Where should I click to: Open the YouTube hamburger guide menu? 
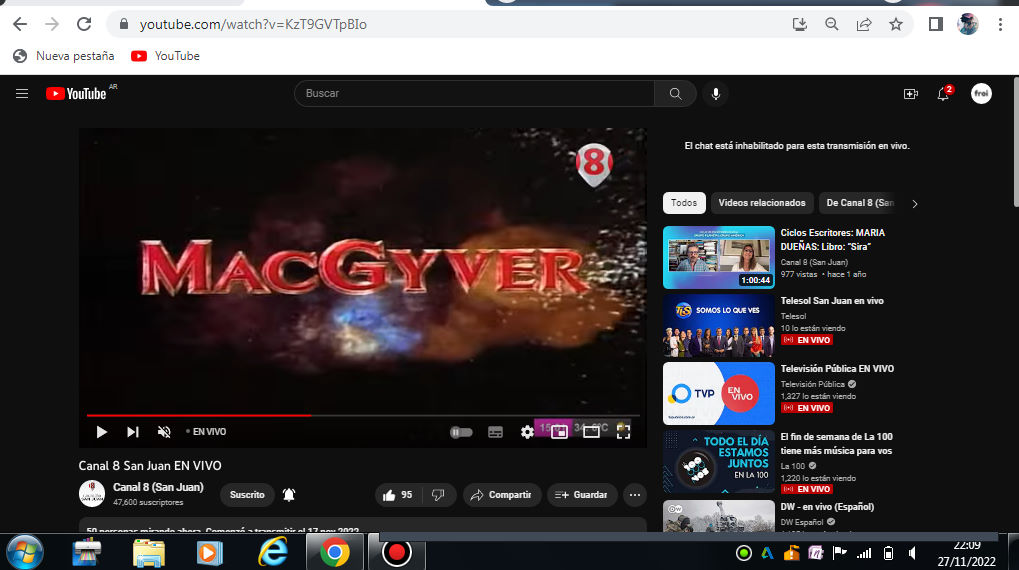(22, 94)
